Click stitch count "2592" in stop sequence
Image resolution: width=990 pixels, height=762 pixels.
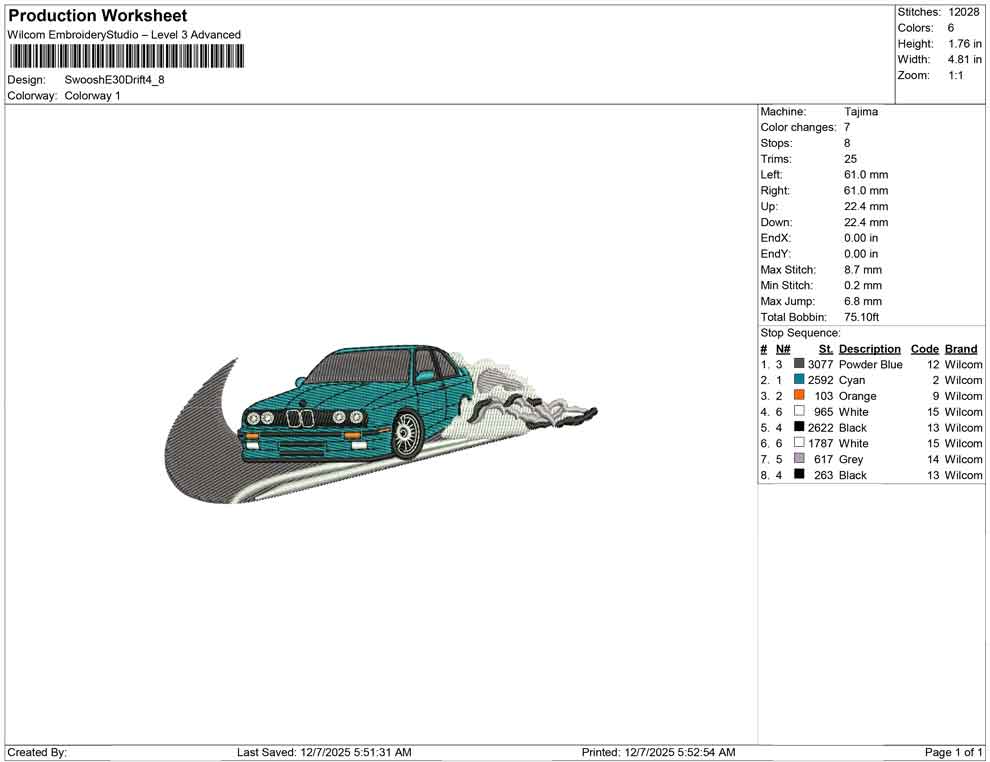click(821, 380)
